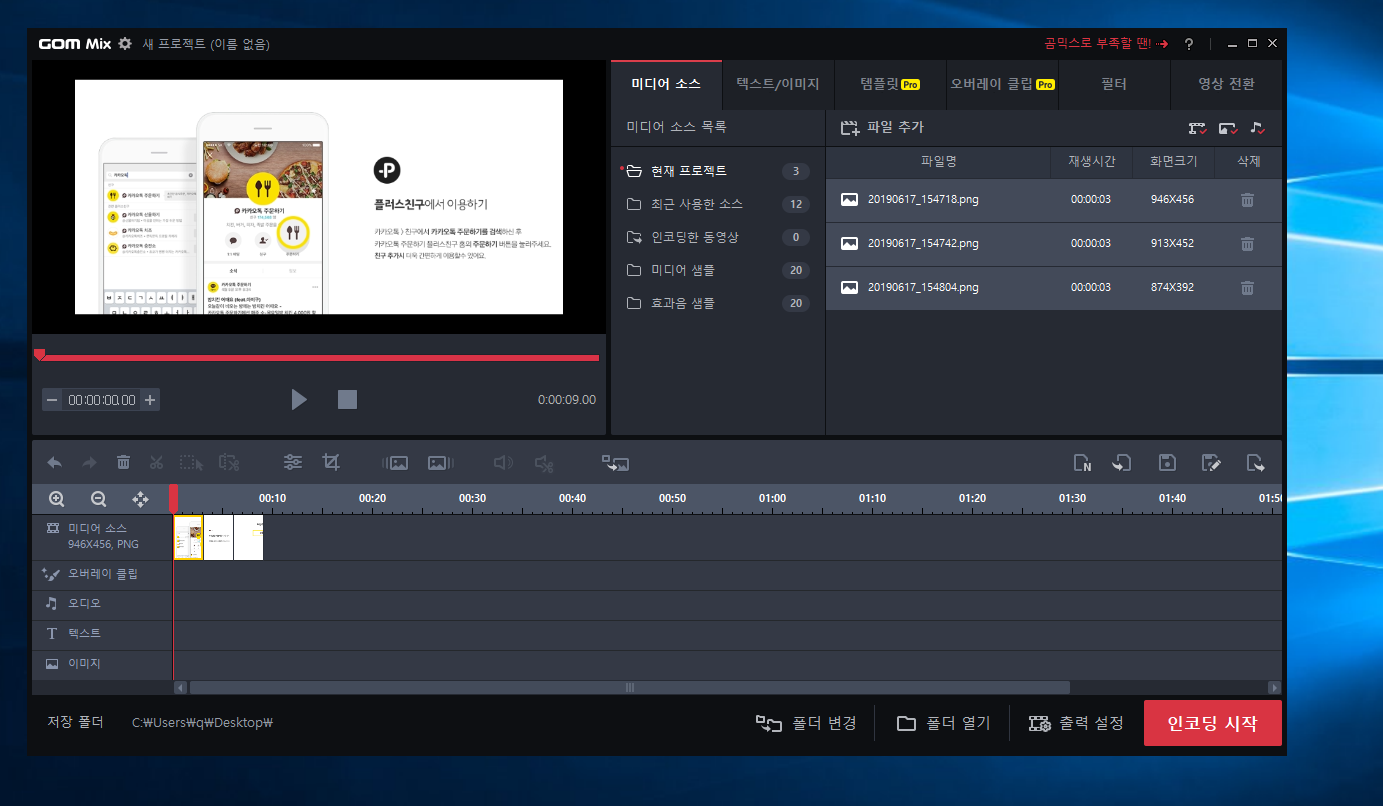Select the 미디어 소스 tab
The height and width of the screenshot is (806, 1383).
[x=666, y=84]
